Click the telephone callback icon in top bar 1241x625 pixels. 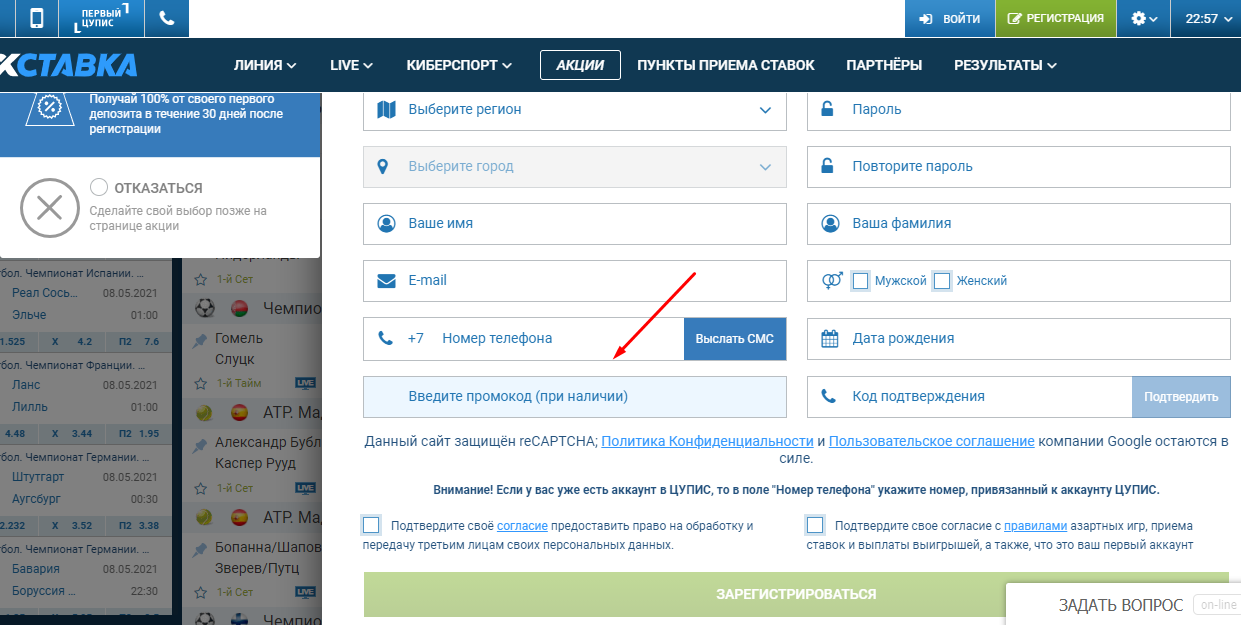pos(166,18)
